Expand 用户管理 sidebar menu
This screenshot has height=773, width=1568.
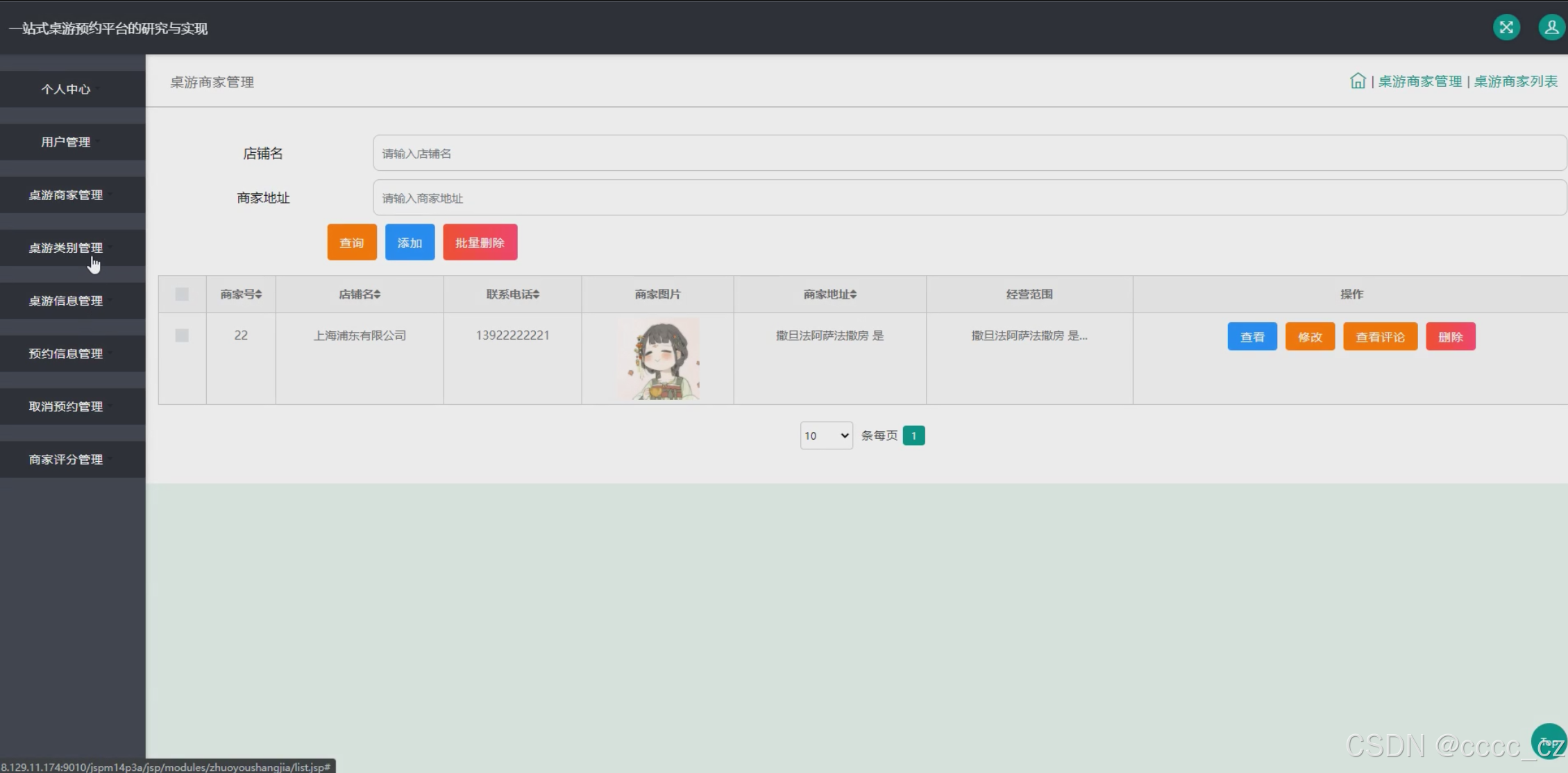click(x=66, y=142)
